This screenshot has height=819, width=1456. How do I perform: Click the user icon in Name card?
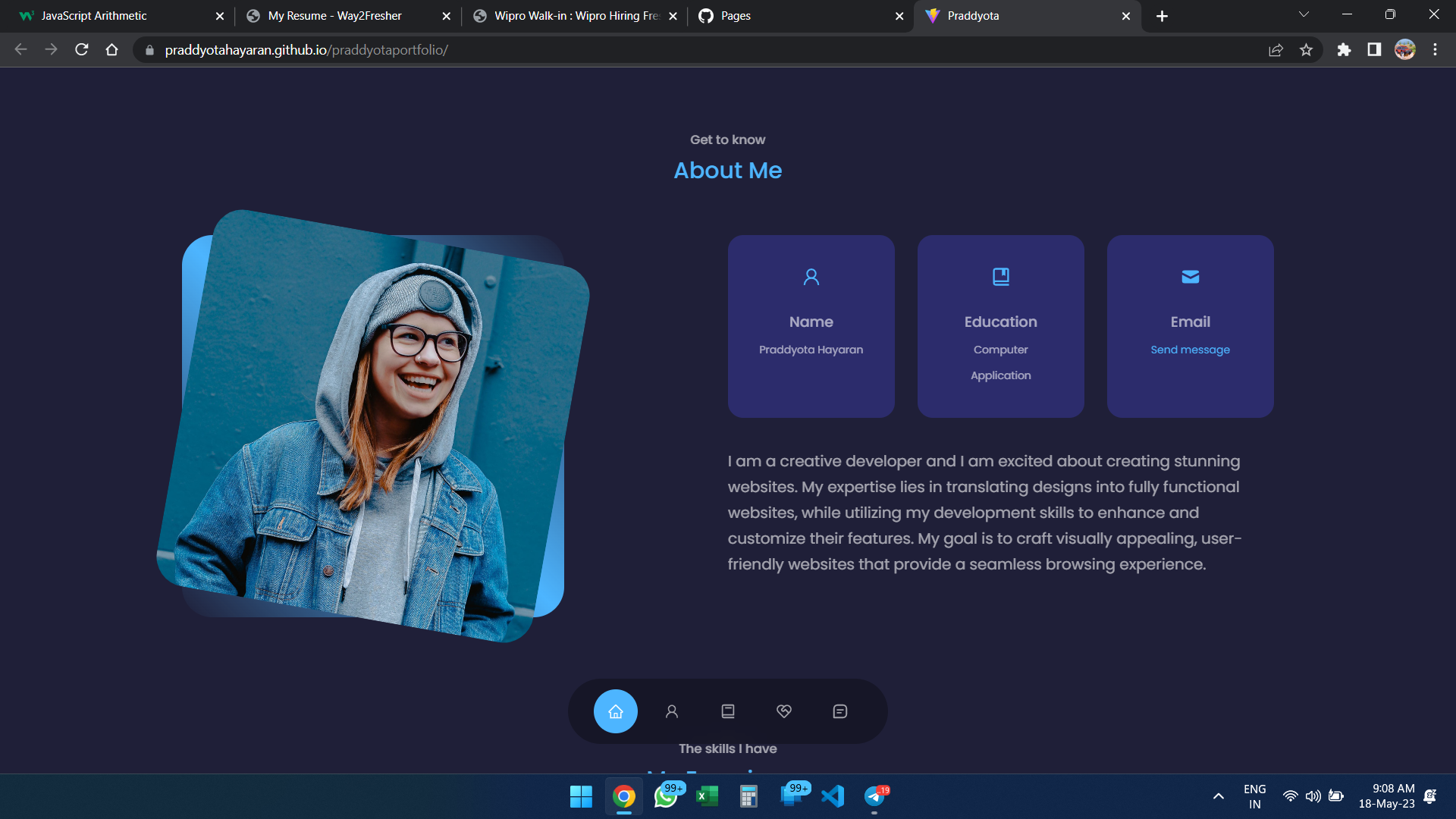(x=811, y=277)
